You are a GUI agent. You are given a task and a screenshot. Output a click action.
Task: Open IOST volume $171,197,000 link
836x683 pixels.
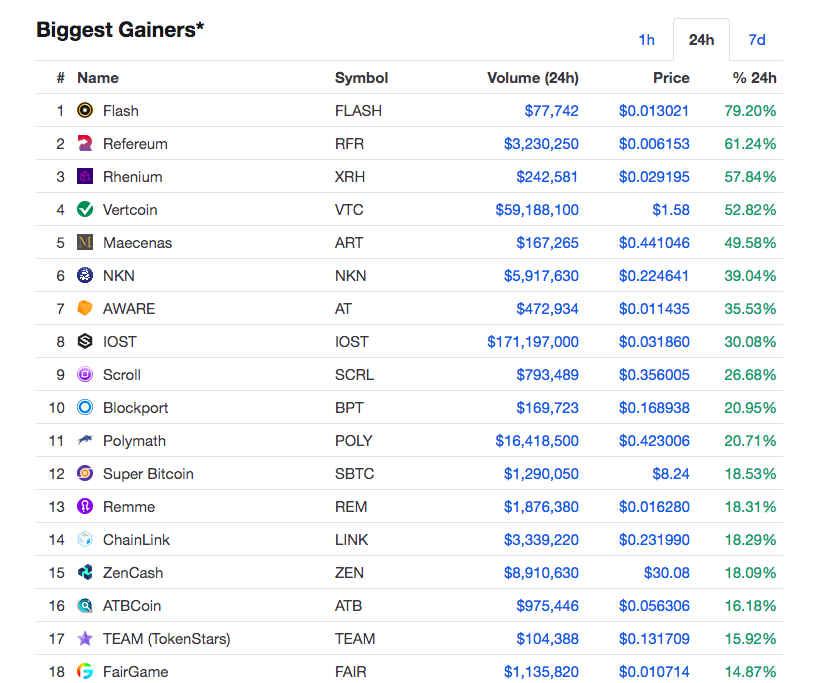533,342
